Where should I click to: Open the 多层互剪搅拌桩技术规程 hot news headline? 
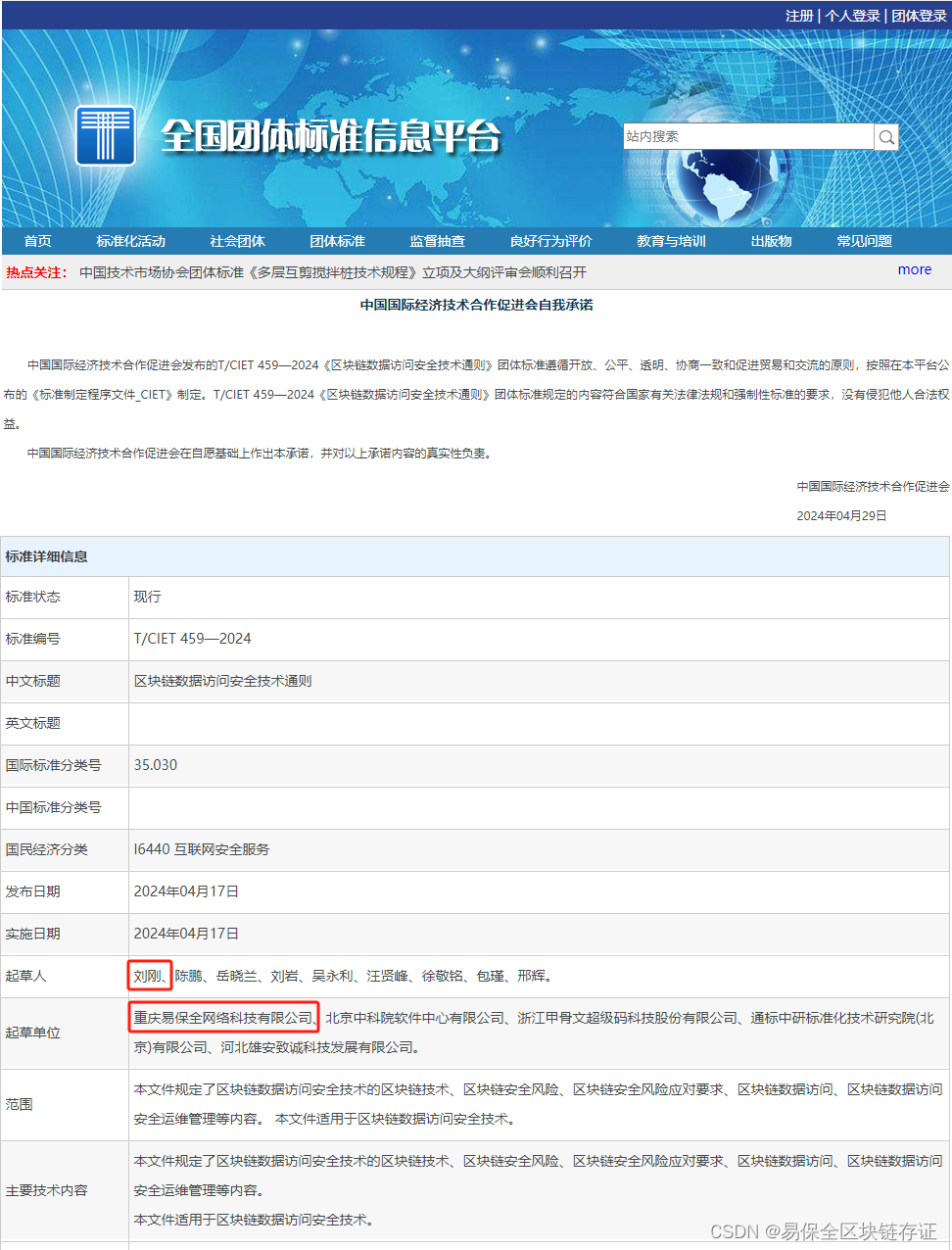[x=334, y=272]
